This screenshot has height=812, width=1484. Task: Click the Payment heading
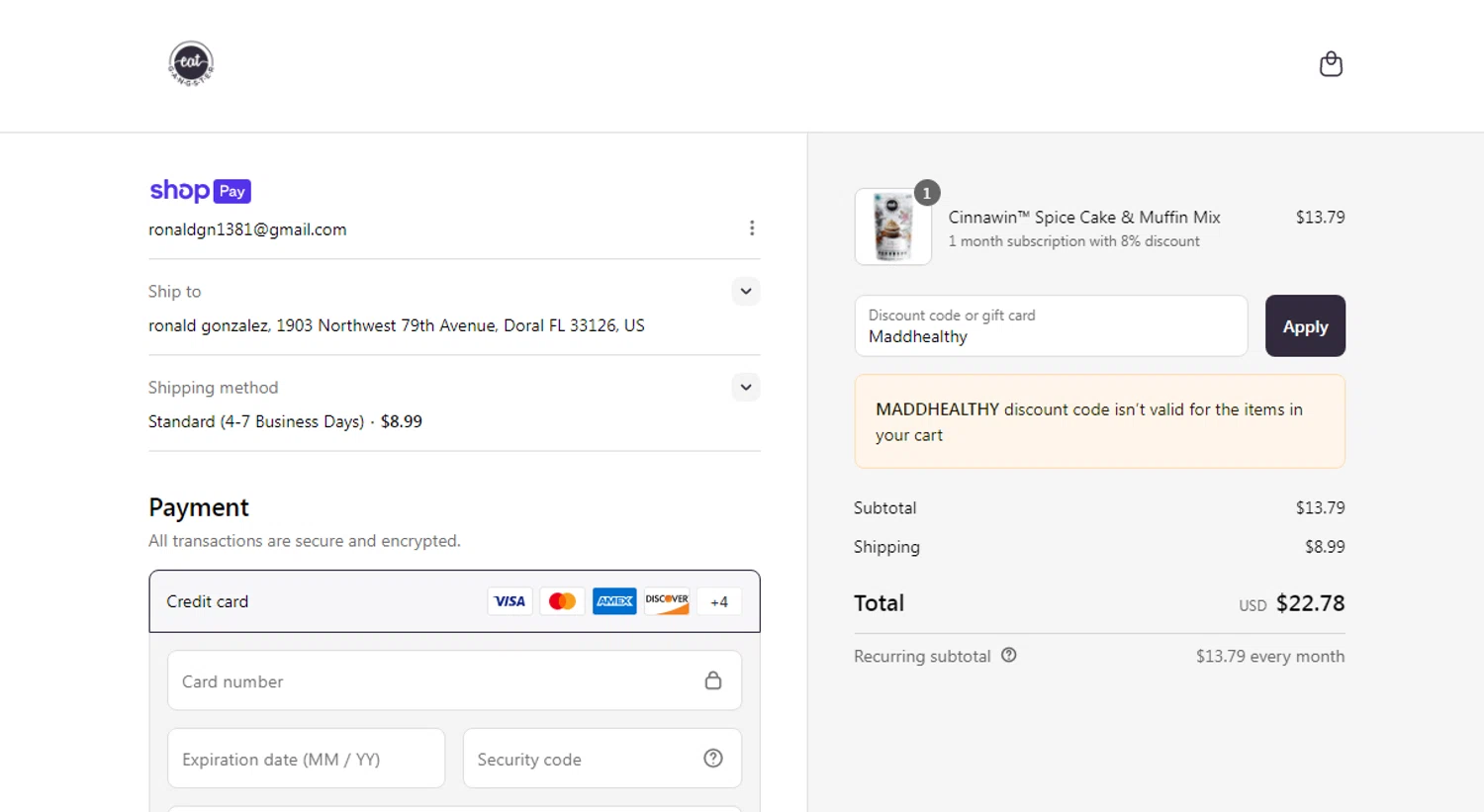click(199, 507)
